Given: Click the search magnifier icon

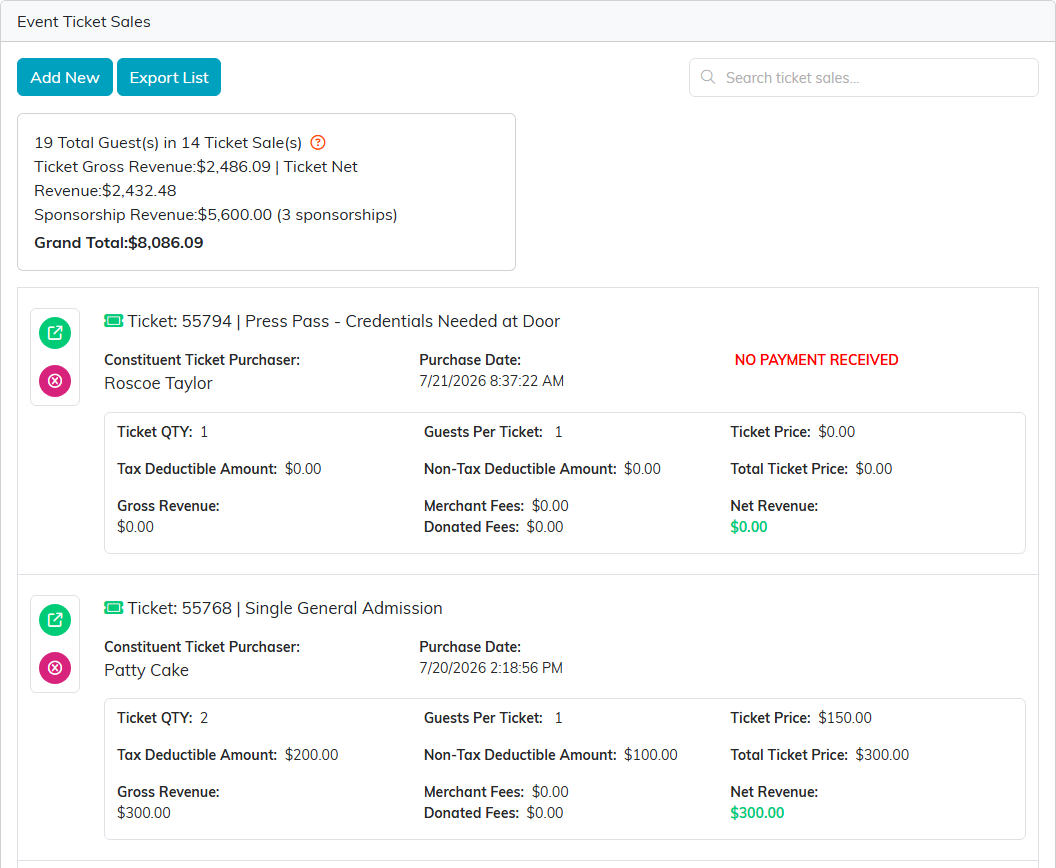Looking at the screenshot, I should 708,77.
